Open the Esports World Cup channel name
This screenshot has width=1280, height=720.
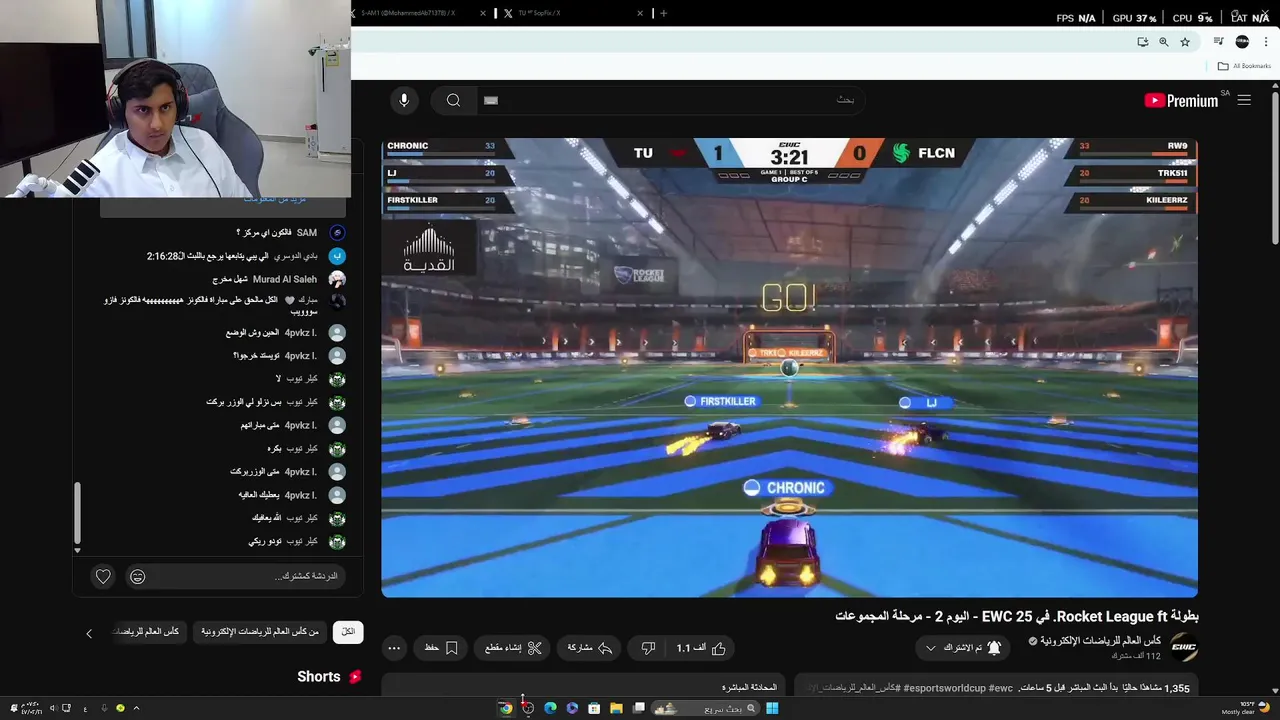[x=1100, y=641]
